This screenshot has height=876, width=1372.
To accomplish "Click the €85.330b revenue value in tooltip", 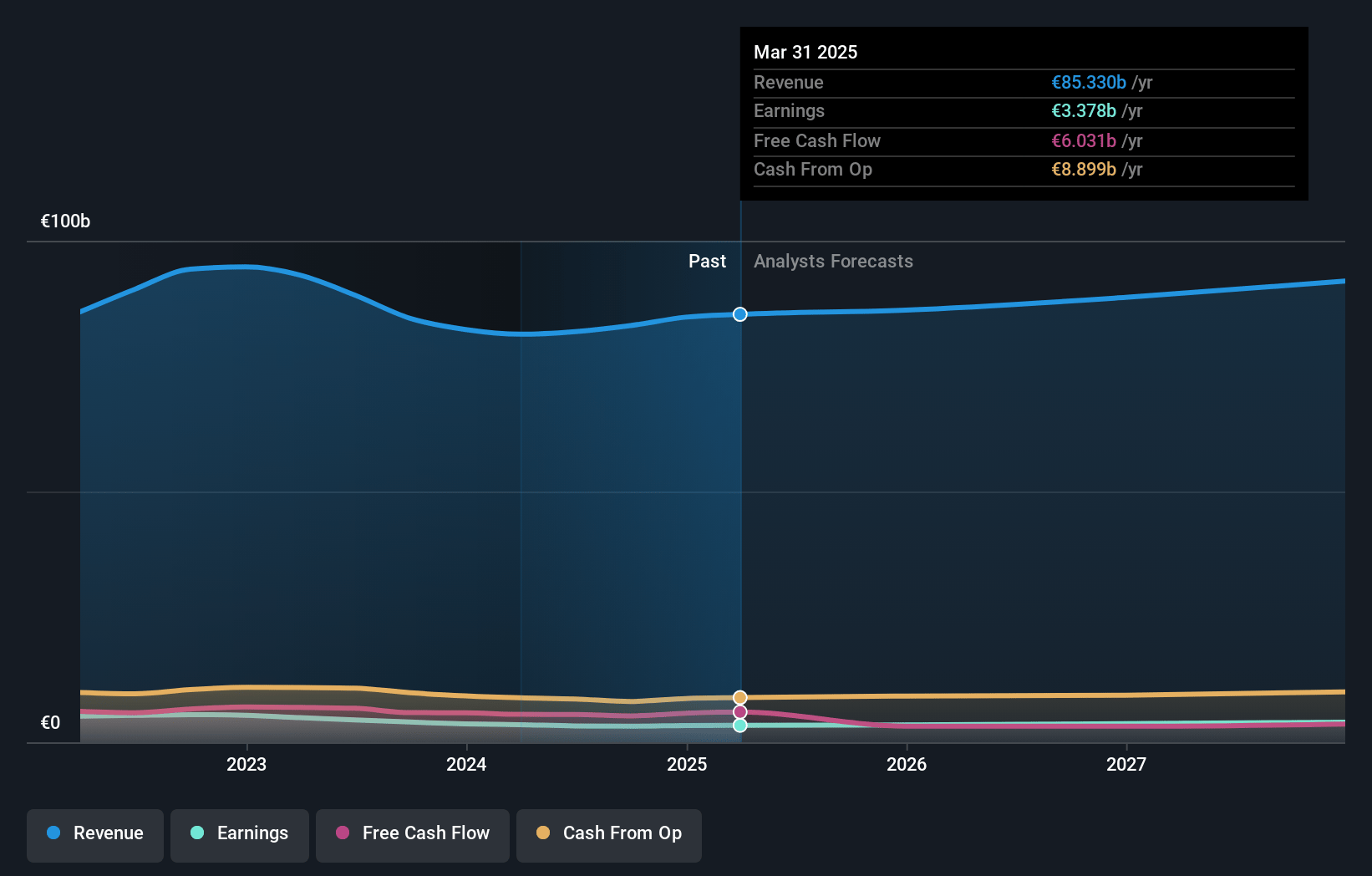I will [x=1089, y=82].
